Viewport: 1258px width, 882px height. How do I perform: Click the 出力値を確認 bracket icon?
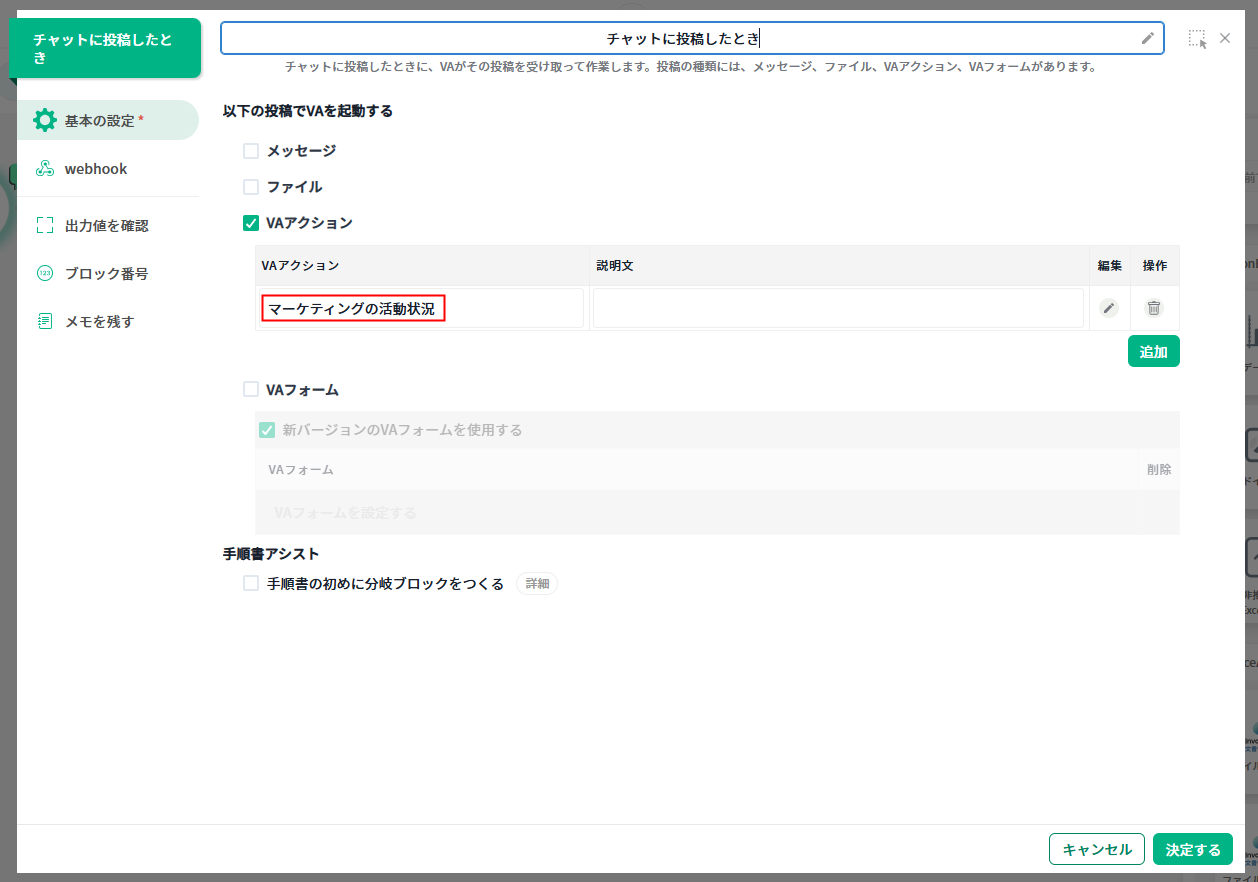point(45,226)
